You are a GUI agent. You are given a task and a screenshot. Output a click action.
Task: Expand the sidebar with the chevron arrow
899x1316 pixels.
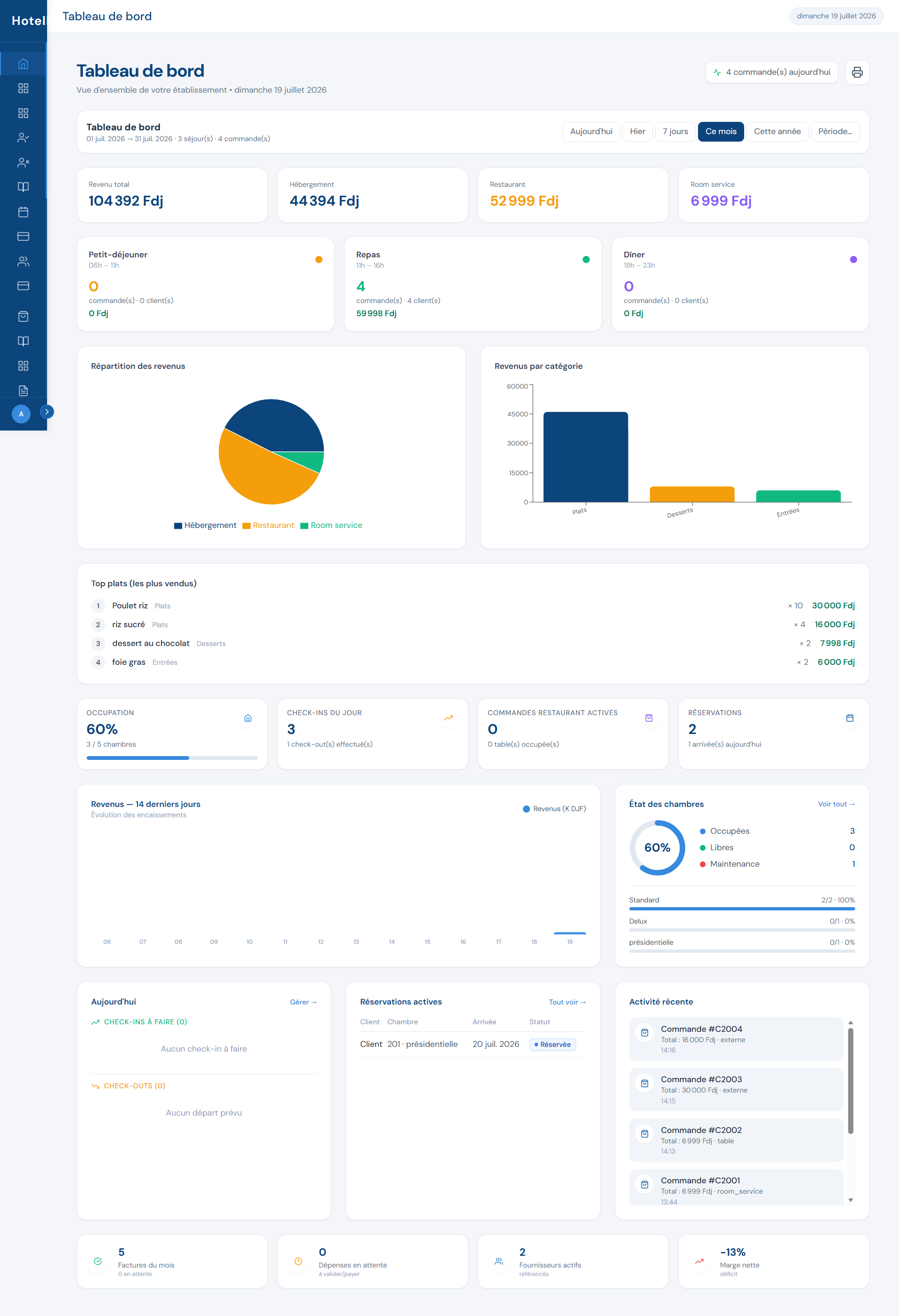tap(47, 412)
